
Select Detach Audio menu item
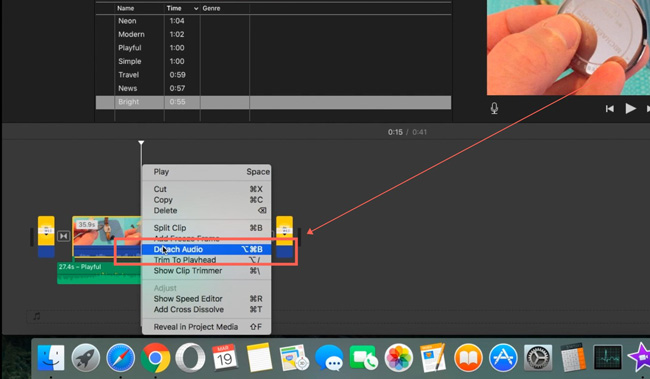[x=206, y=249]
